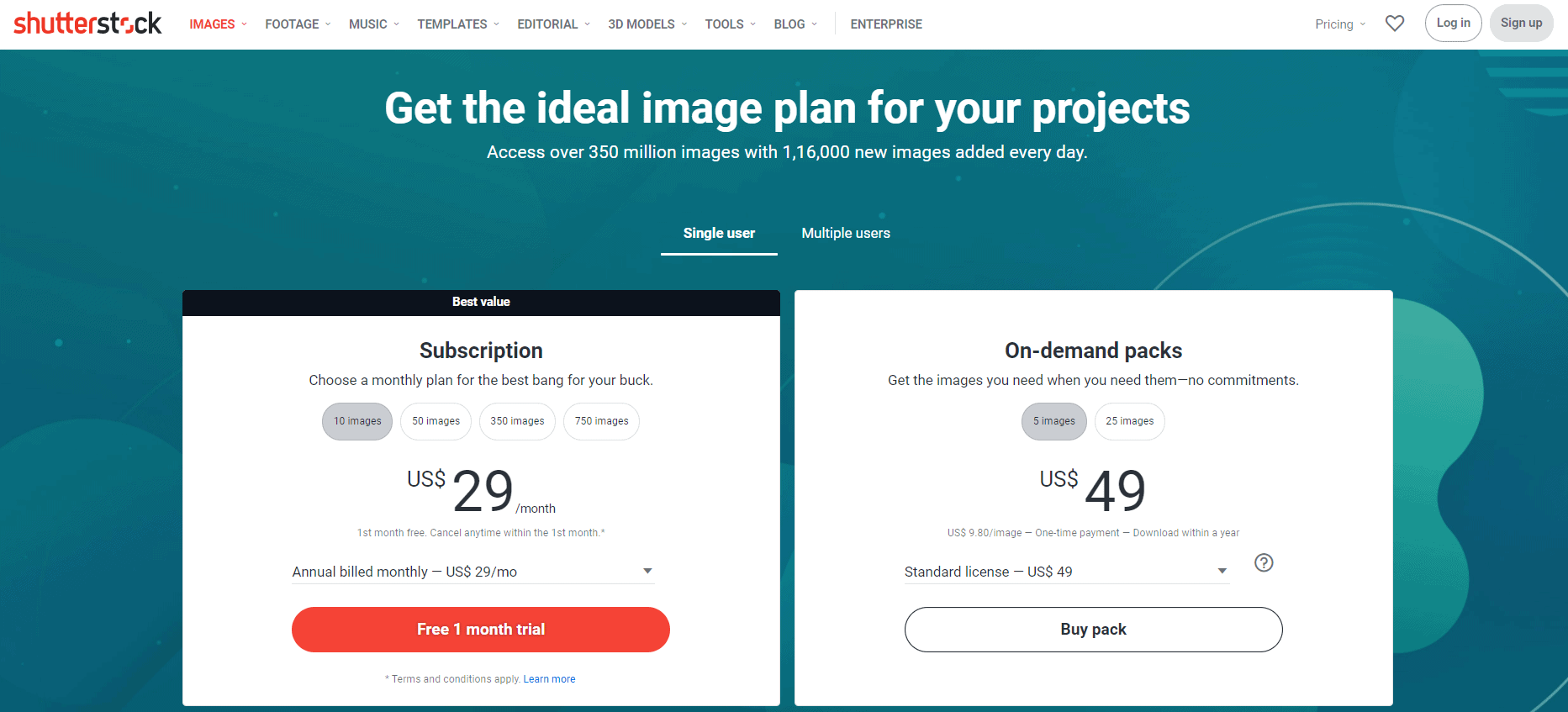Viewport: 1568px width, 712px height.
Task: Open the Footage navigation menu
Action: 298,24
